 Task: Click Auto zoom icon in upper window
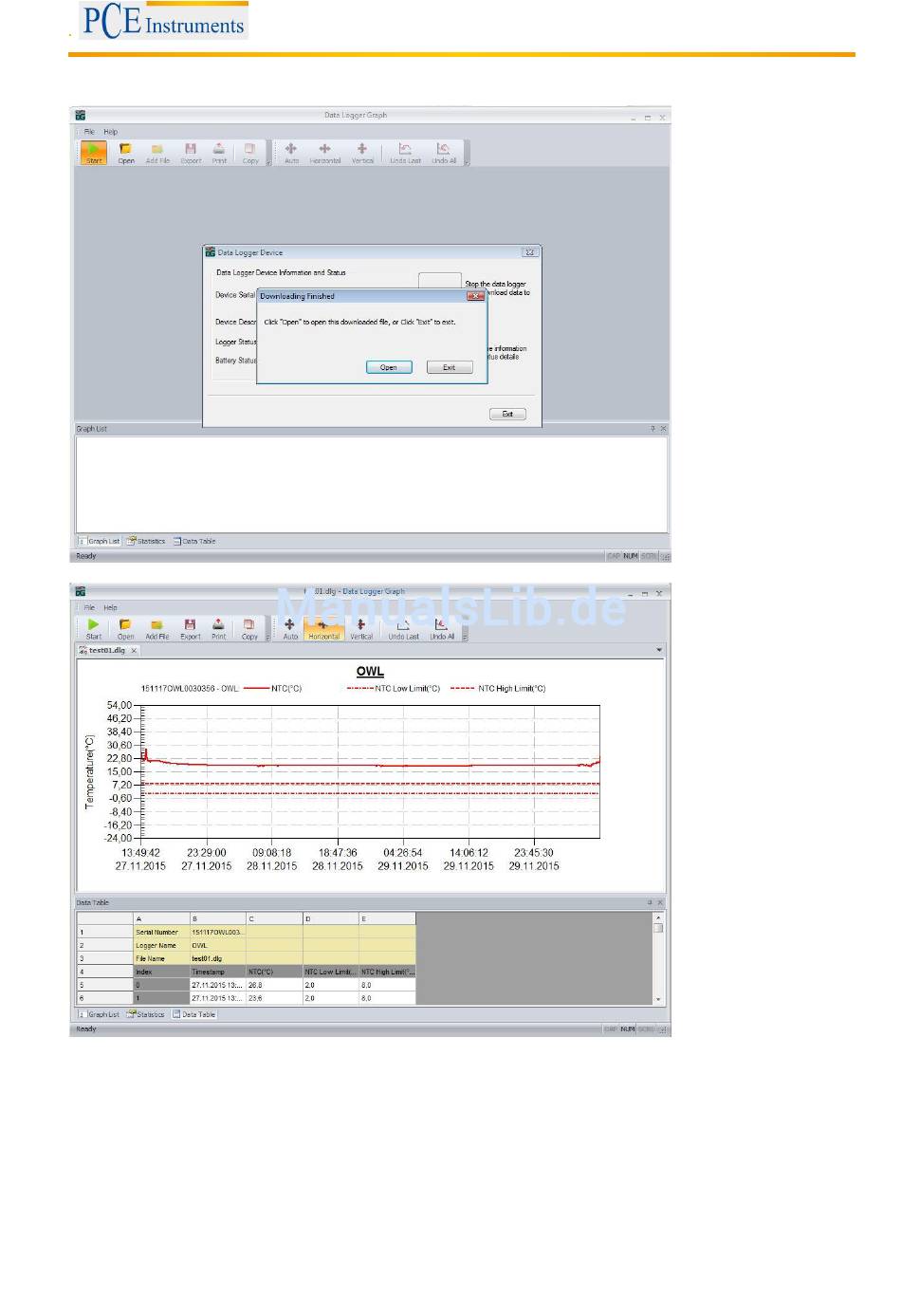[291, 152]
